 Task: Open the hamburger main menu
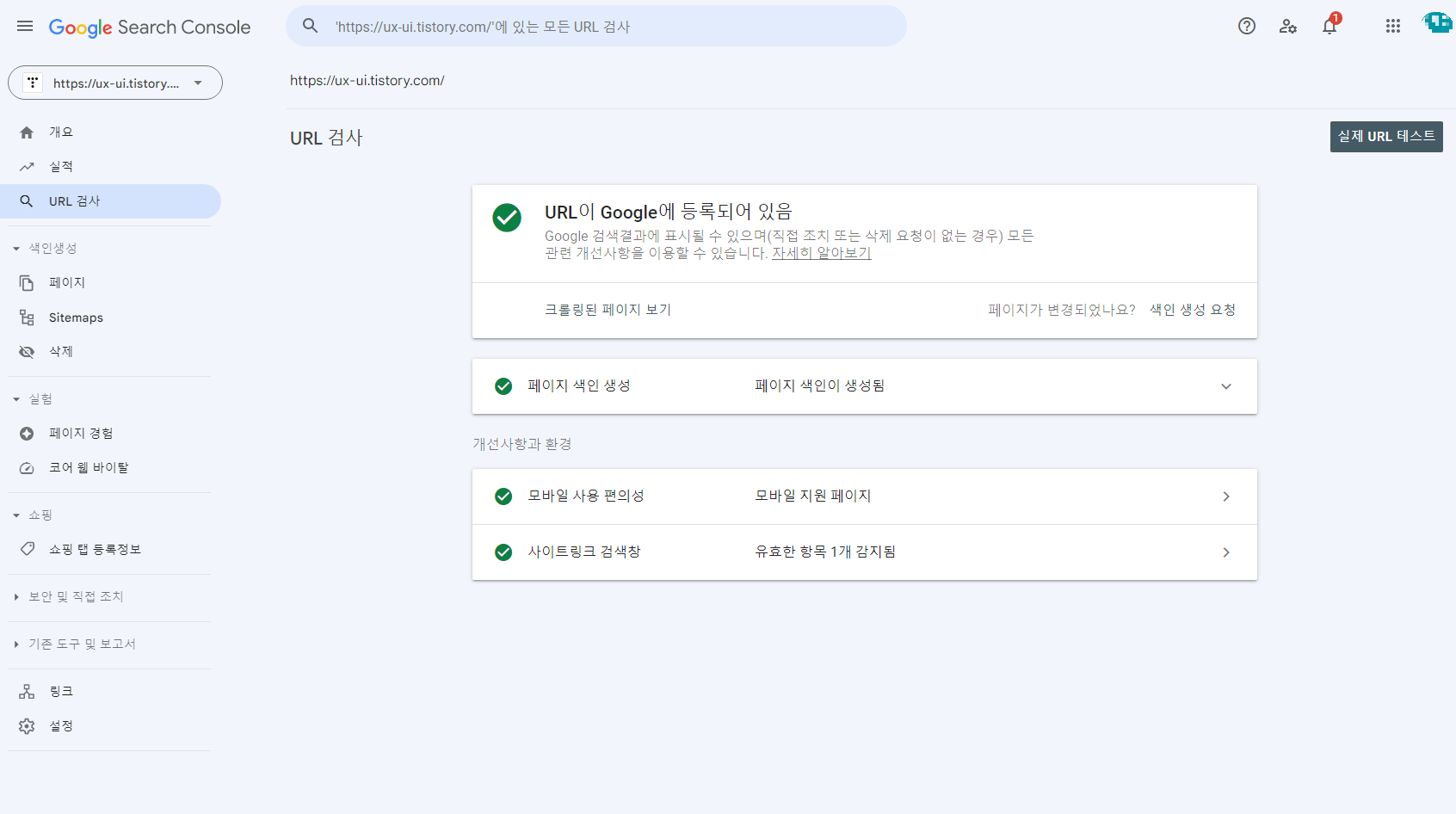pos(25,27)
